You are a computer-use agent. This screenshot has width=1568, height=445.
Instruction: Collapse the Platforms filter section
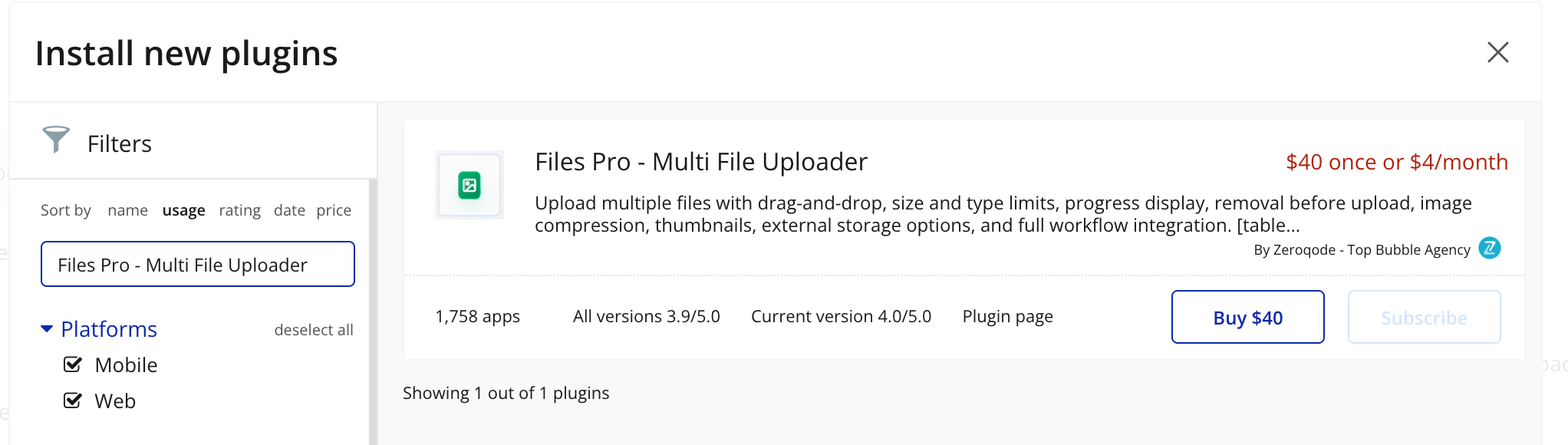tap(47, 329)
